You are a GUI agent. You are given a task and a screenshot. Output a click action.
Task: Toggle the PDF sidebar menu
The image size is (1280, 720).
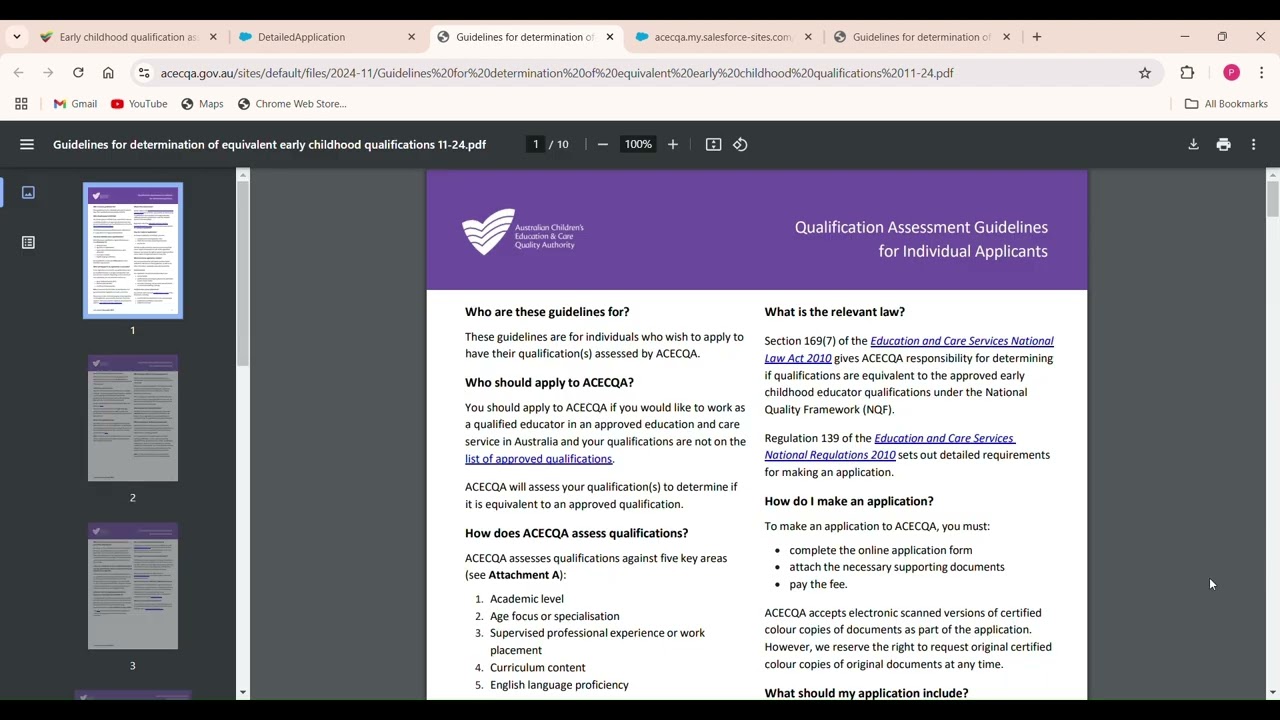[27, 145]
